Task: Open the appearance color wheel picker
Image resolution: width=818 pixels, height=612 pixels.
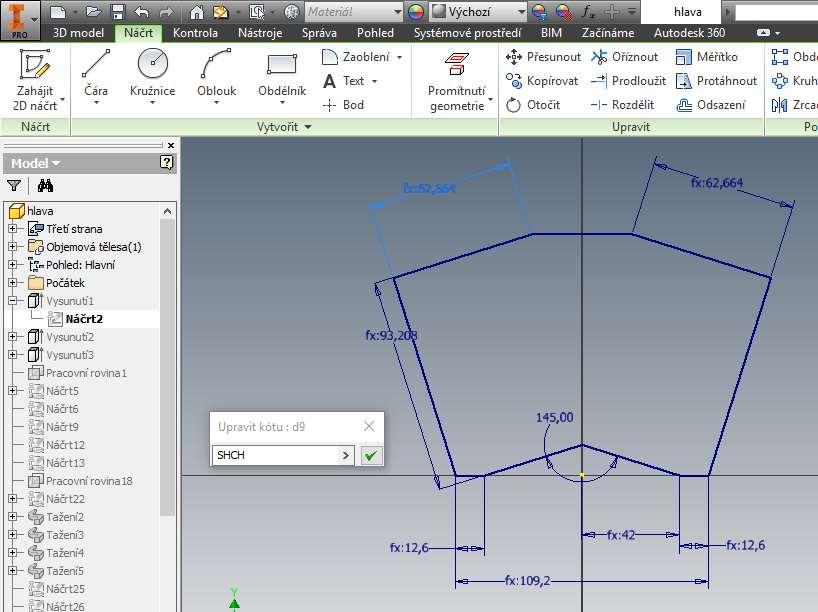Action: (x=415, y=11)
